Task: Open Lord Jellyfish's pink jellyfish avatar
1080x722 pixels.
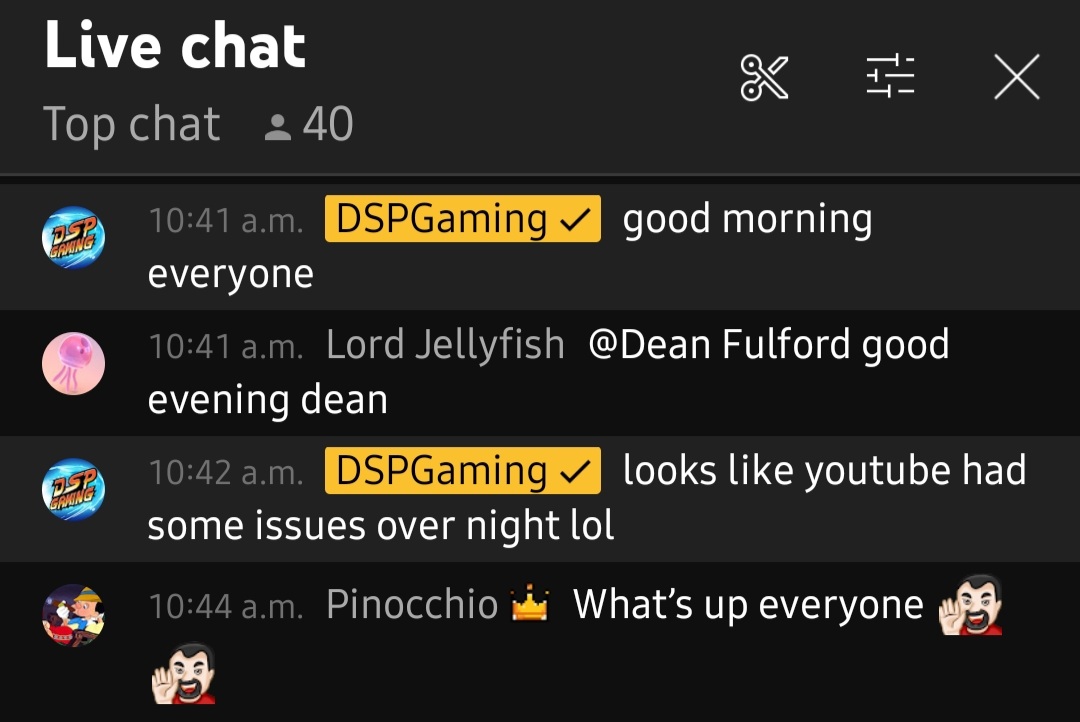Action: 74,363
